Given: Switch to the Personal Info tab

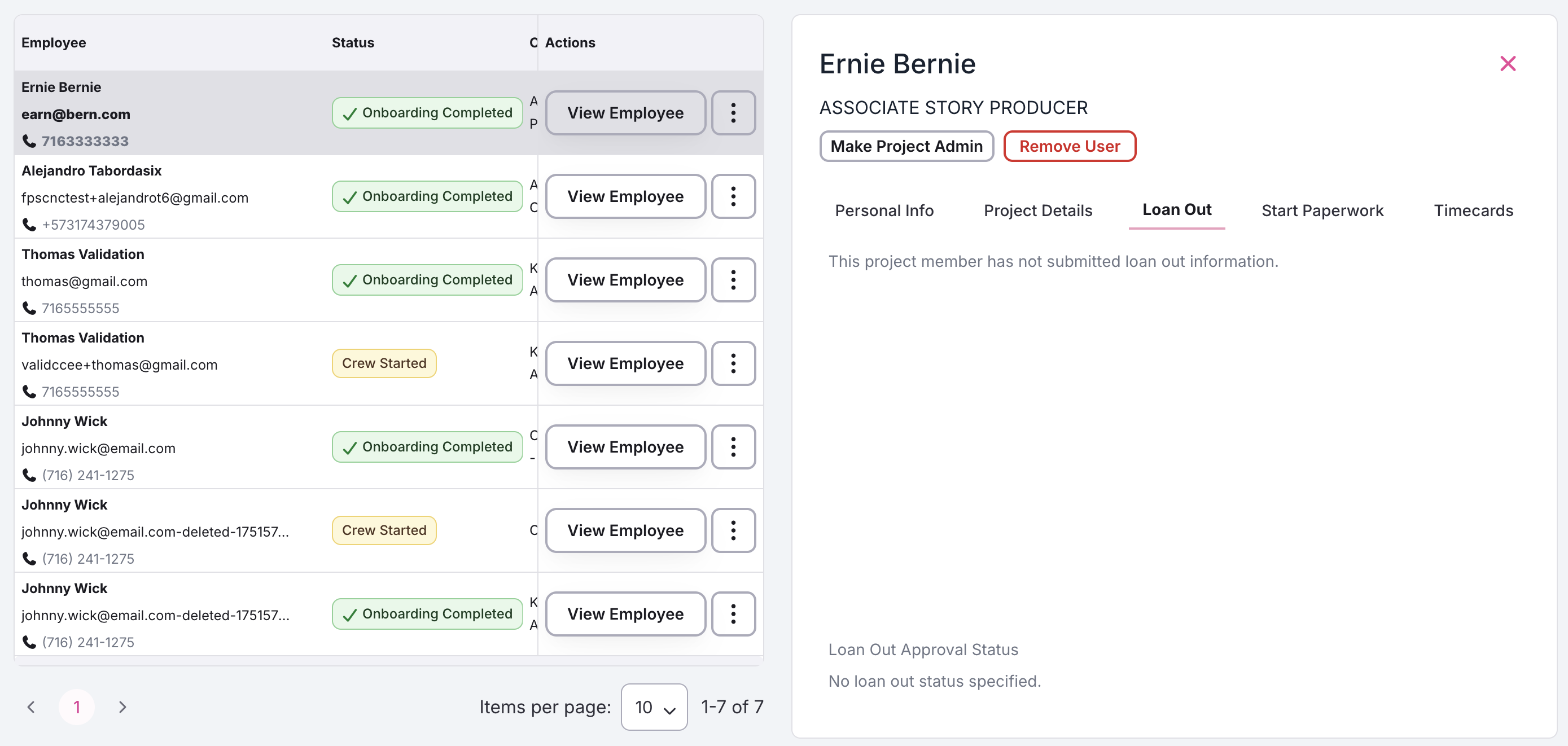Looking at the screenshot, I should click(x=884, y=210).
